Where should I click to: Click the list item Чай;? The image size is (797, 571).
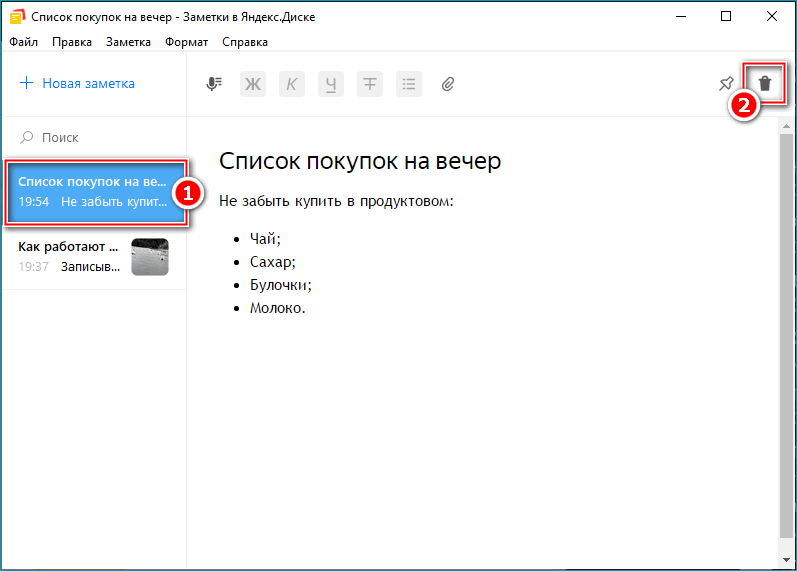click(265, 238)
